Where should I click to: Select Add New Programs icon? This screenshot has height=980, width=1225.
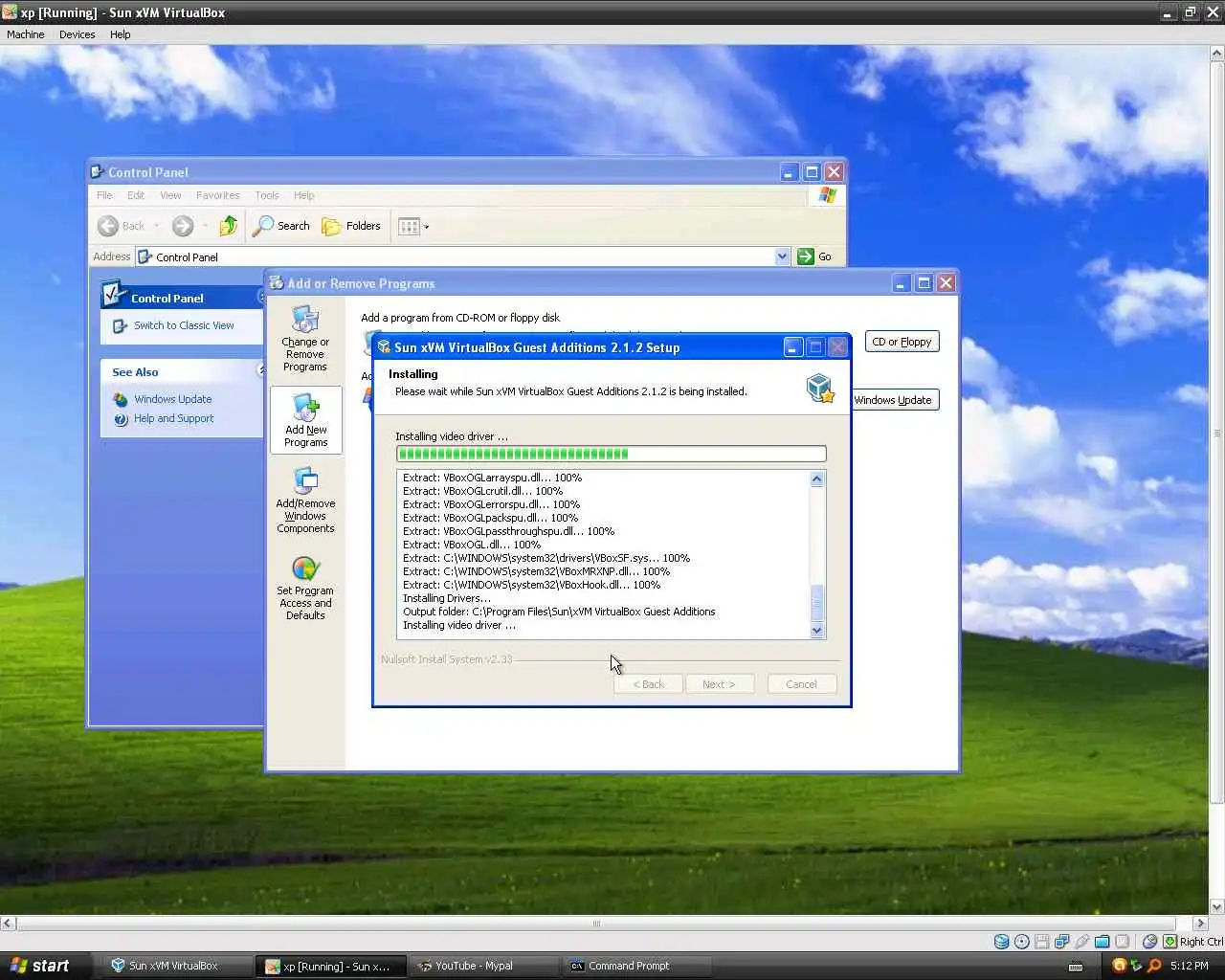tap(305, 420)
